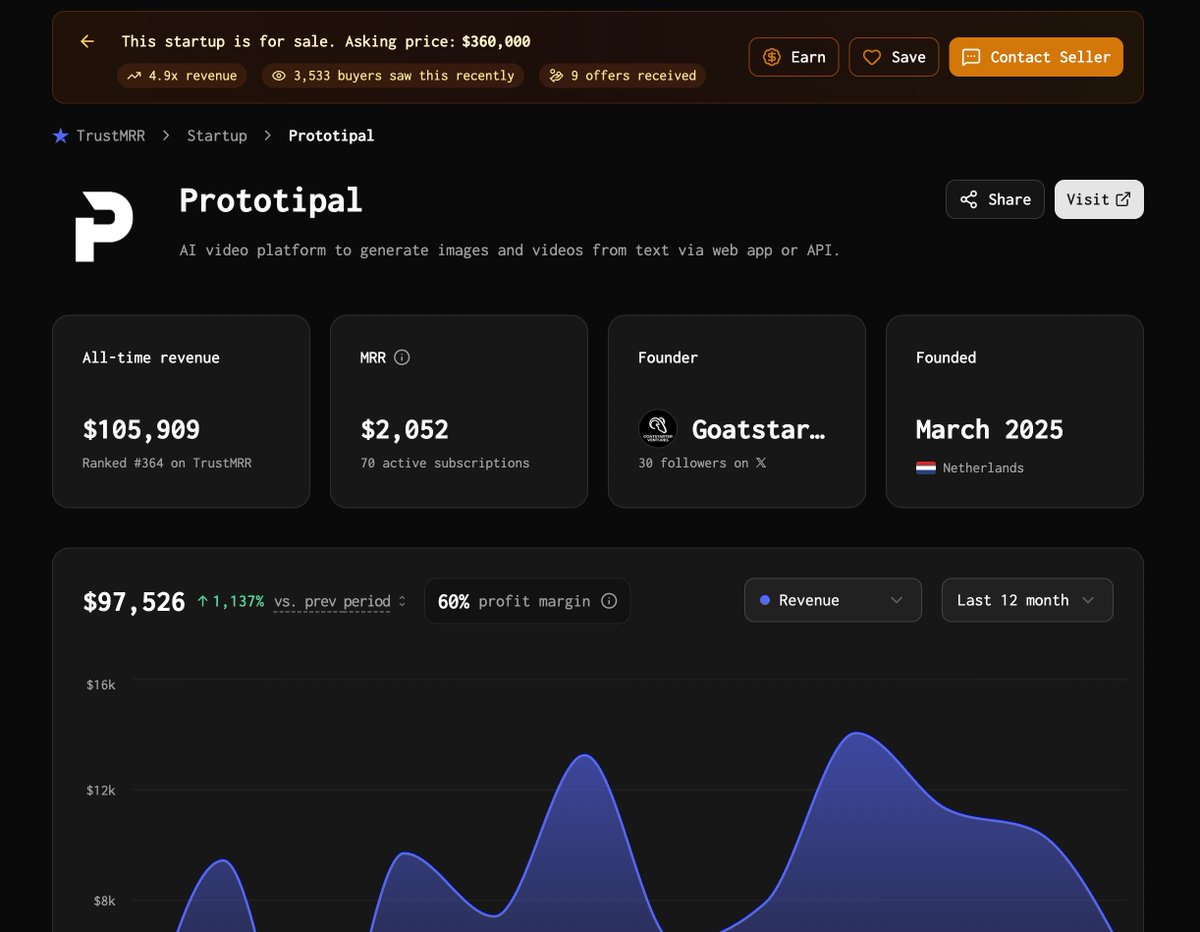Click the 3,533 buyers saw this badge
The height and width of the screenshot is (932, 1200).
pyautogui.click(x=392, y=75)
